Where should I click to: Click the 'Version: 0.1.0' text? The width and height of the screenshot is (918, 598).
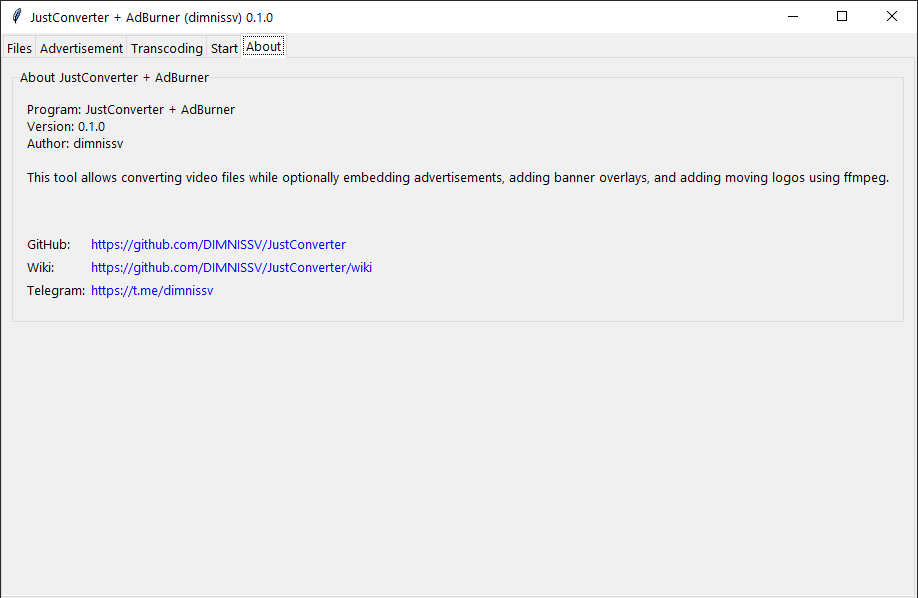pos(66,127)
